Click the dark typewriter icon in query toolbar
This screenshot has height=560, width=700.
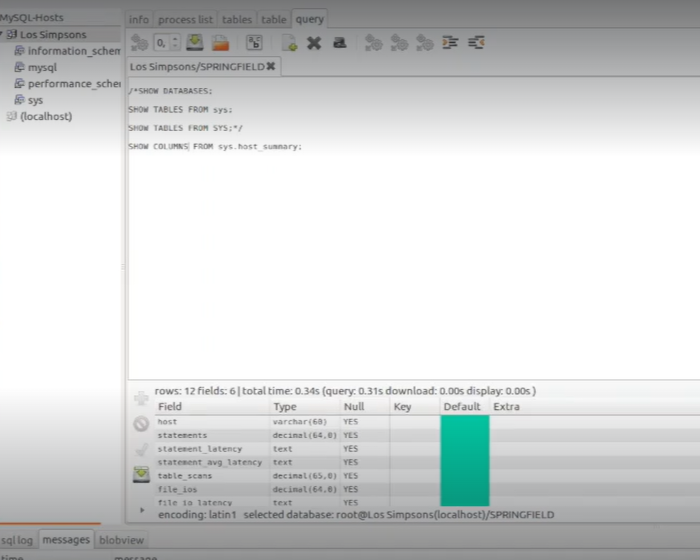coord(340,43)
